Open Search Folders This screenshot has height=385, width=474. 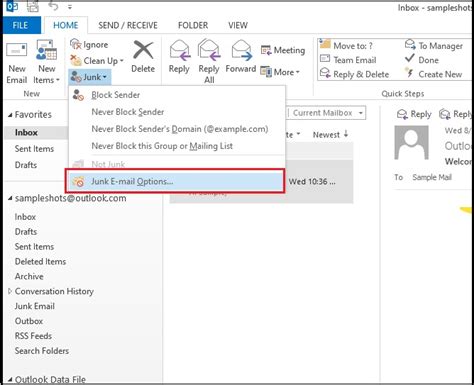pos(42,351)
